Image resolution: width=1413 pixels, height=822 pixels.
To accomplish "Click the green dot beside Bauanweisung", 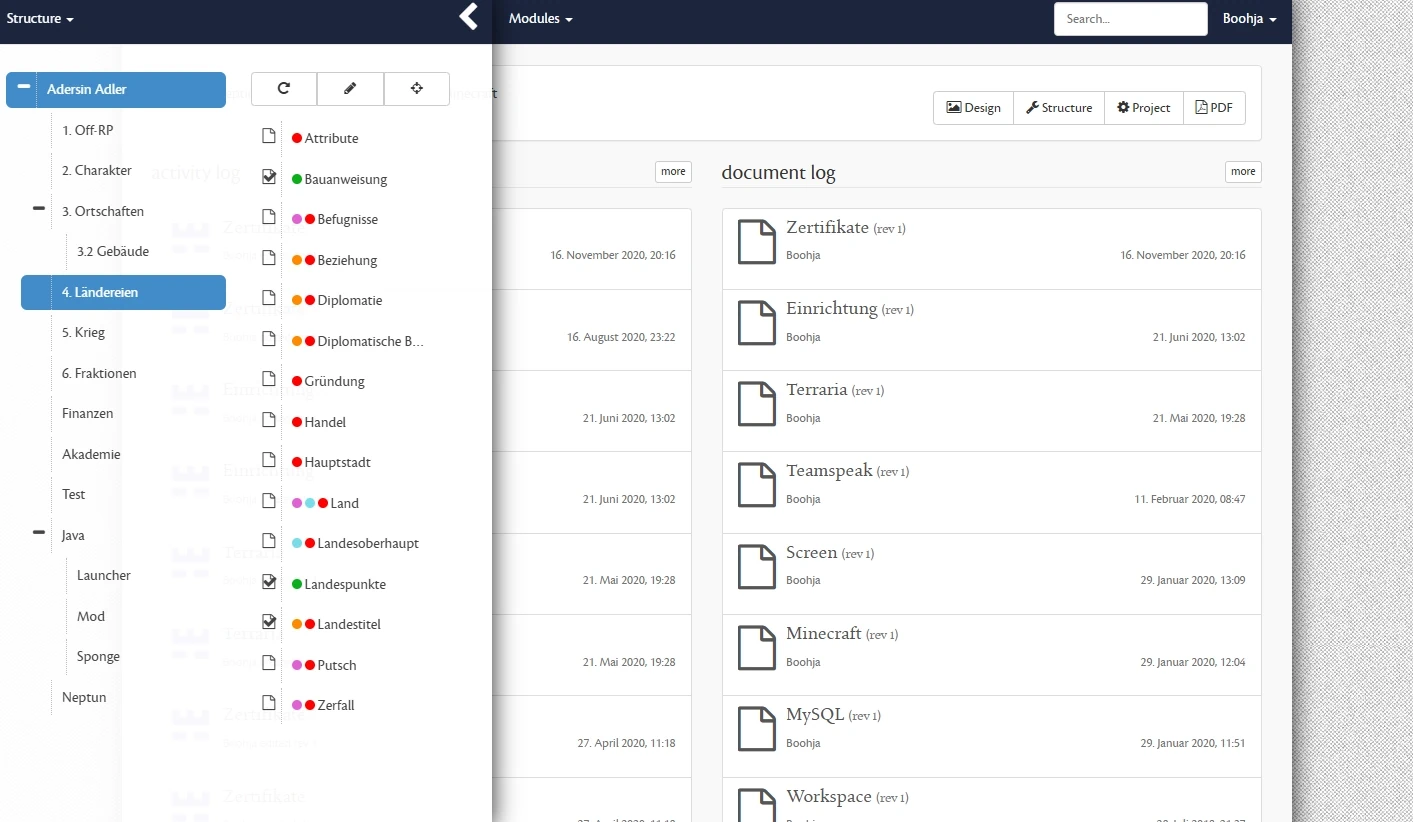I will 297,179.
